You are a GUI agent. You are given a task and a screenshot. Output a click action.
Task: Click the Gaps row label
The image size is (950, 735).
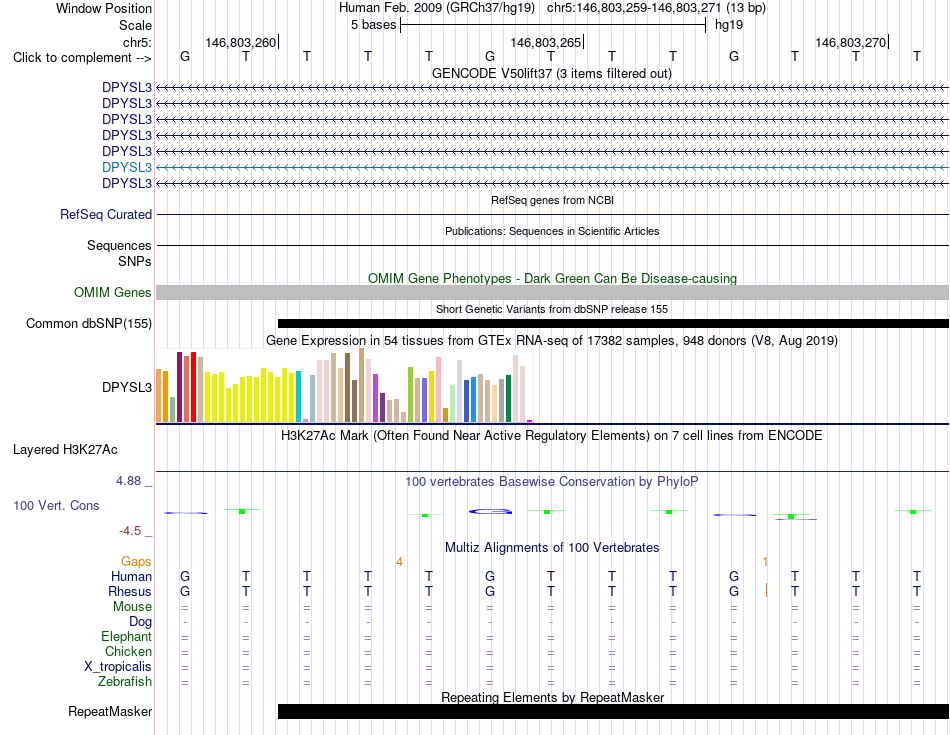136,562
